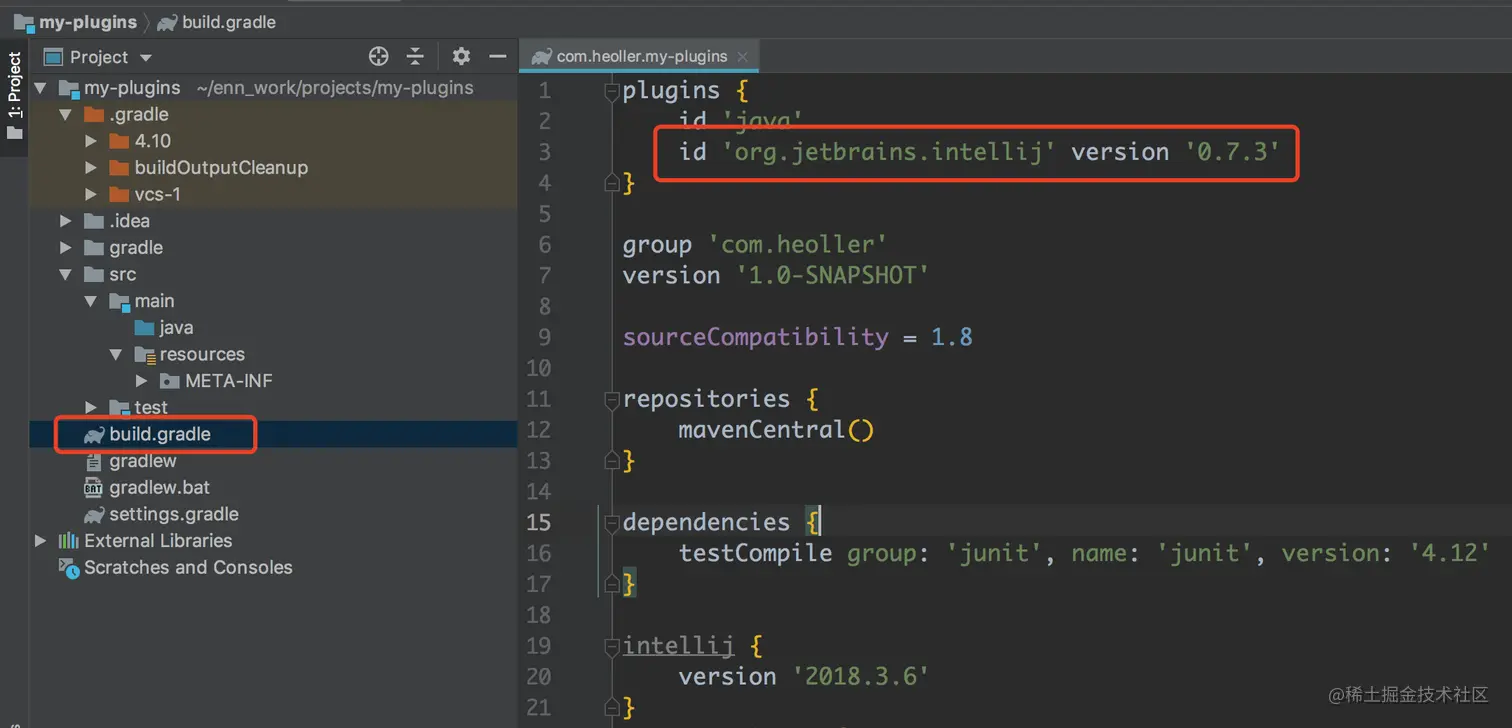Open Project panel settings gear
The image size is (1512, 728).
460,56
